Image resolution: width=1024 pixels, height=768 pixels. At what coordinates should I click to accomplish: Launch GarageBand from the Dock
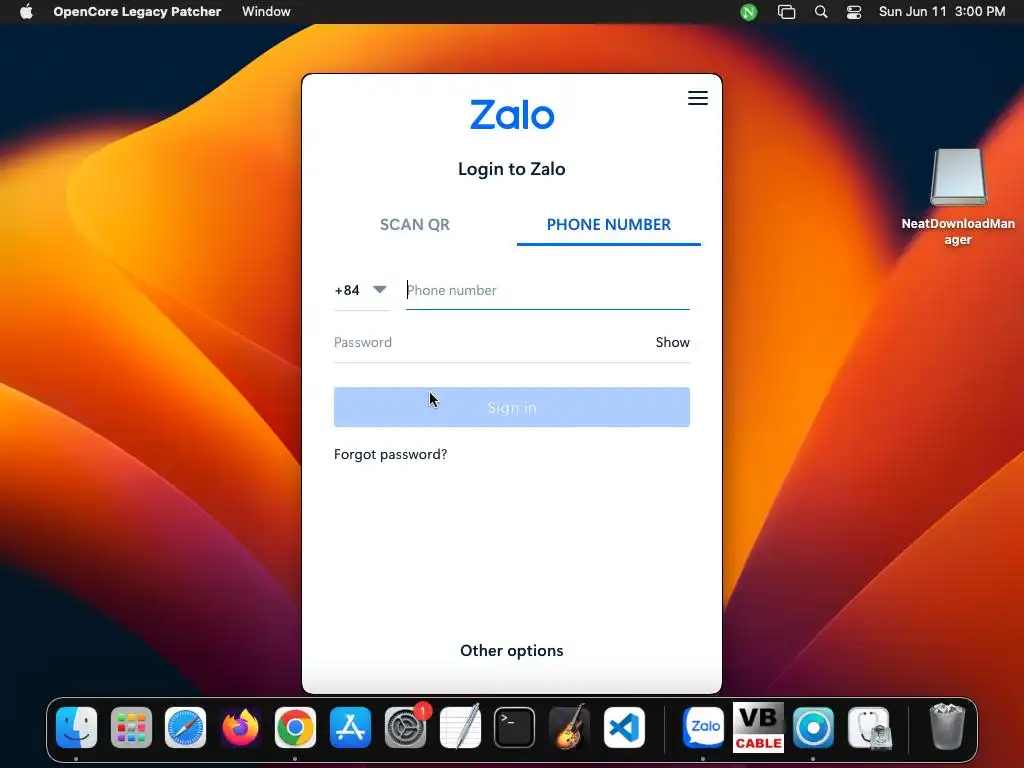click(x=569, y=727)
